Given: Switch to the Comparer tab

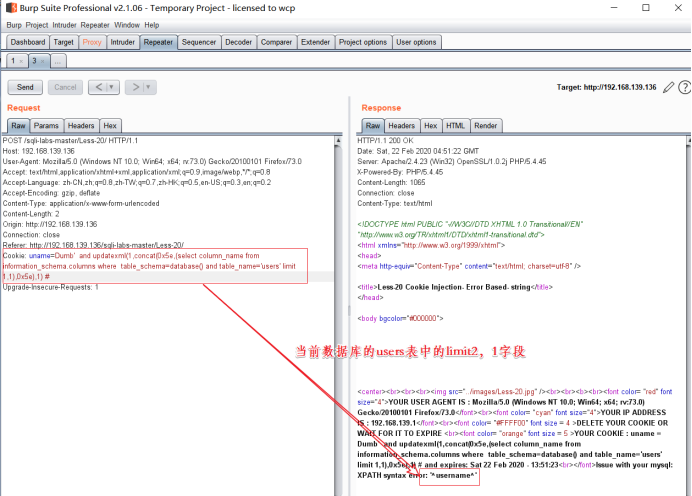Looking at the screenshot, I should coord(276,42).
